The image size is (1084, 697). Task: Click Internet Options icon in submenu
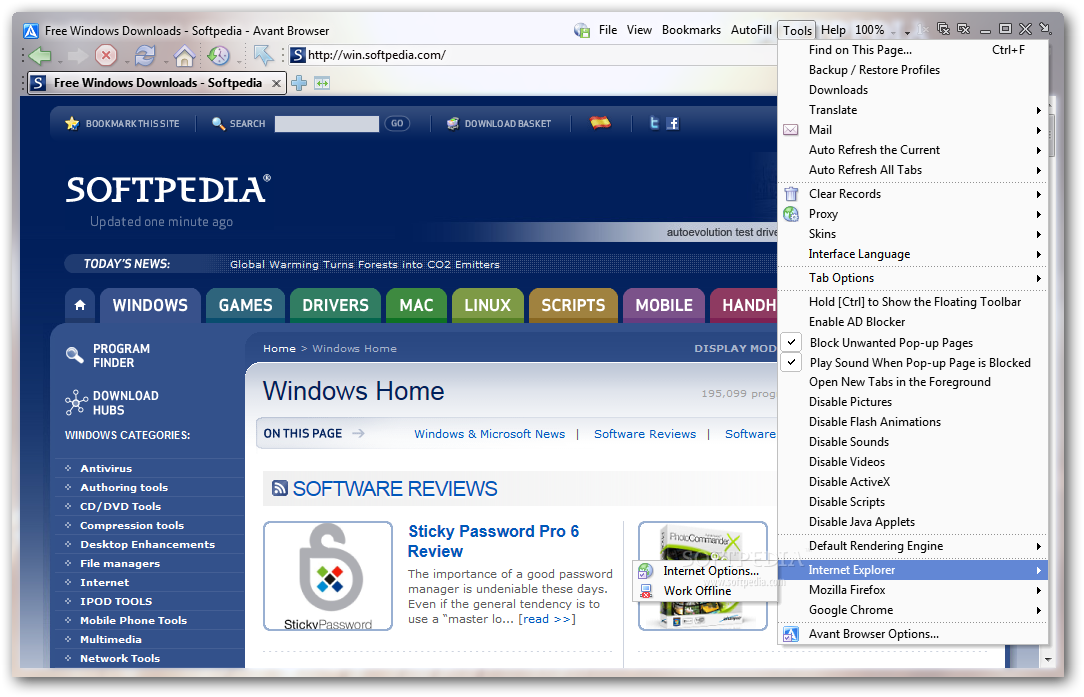(x=646, y=571)
